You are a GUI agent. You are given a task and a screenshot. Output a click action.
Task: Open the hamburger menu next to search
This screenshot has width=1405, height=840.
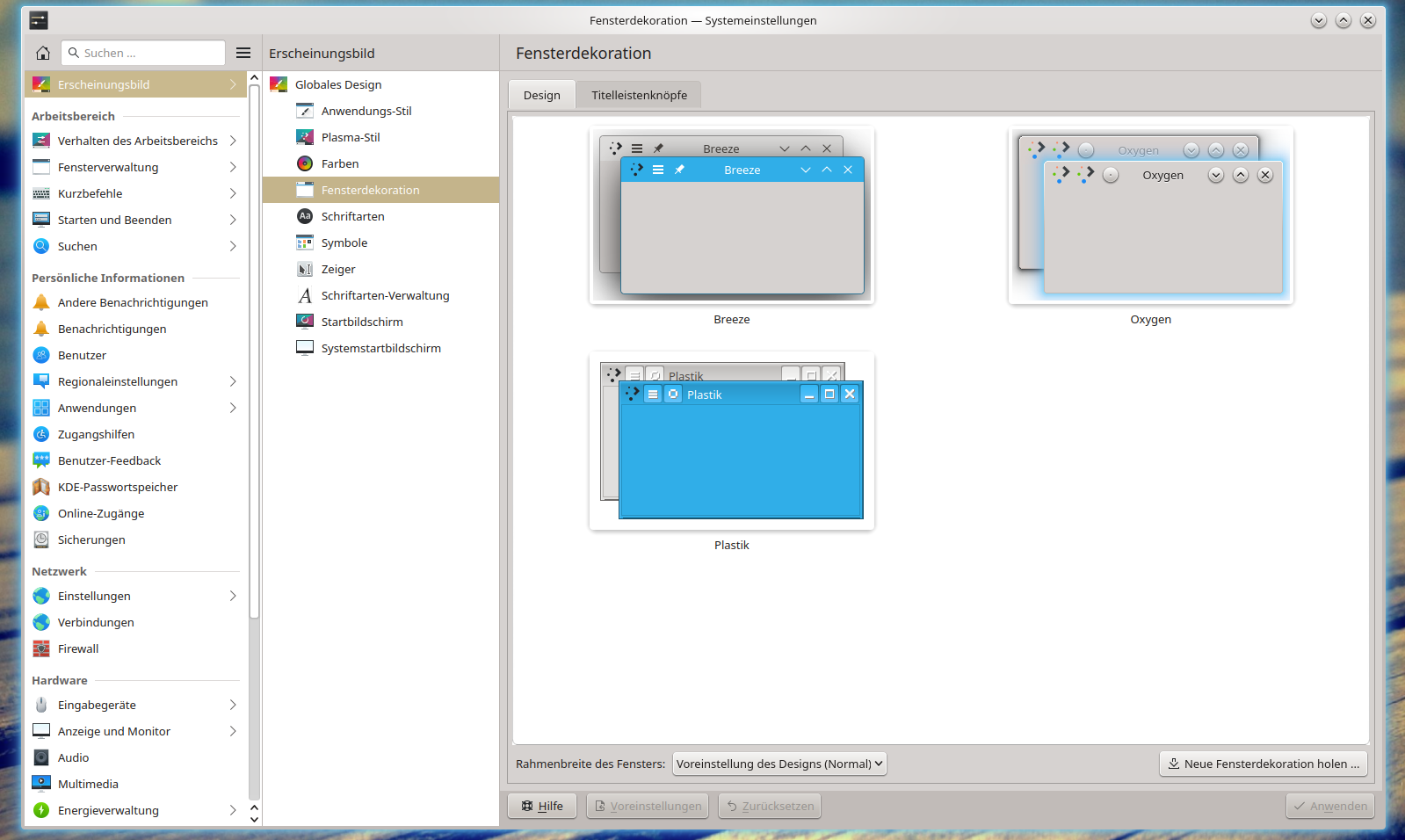(x=243, y=53)
